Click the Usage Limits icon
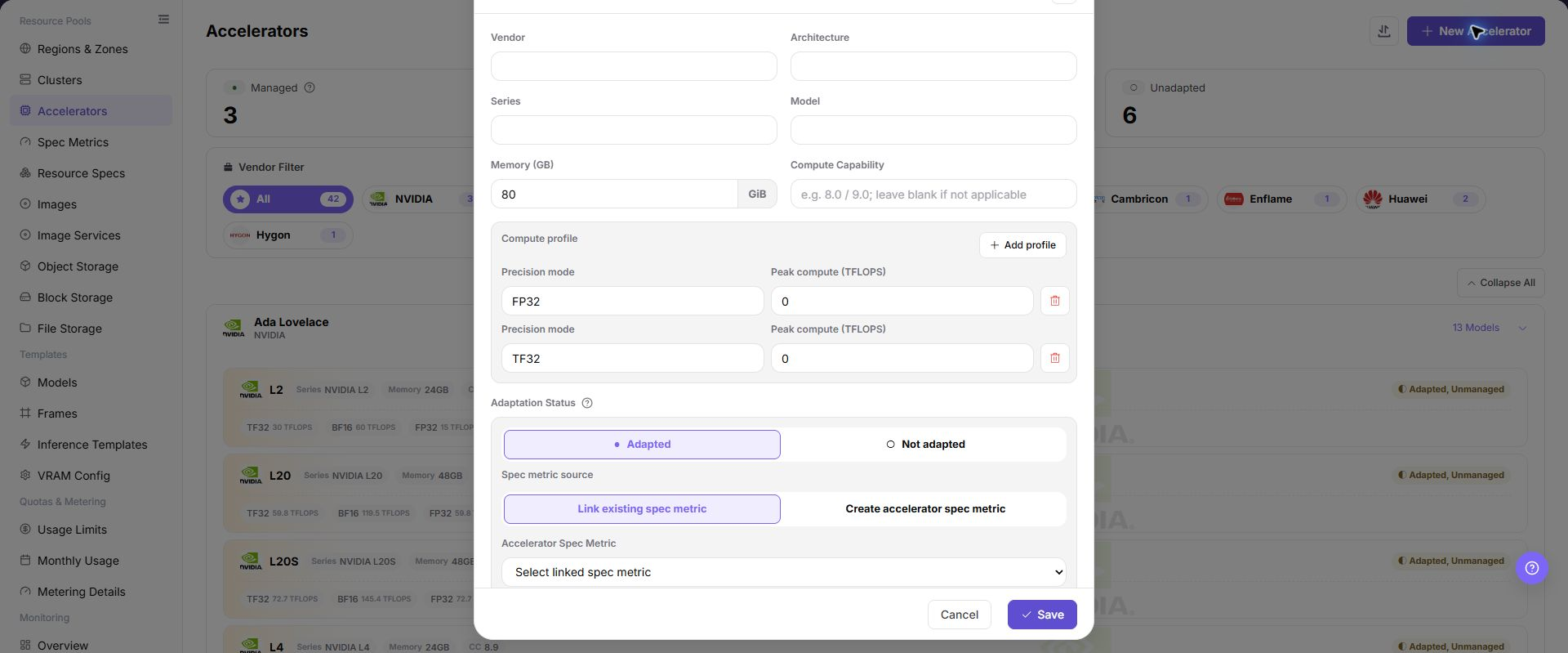The height and width of the screenshot is (653, 1568). 25,530
